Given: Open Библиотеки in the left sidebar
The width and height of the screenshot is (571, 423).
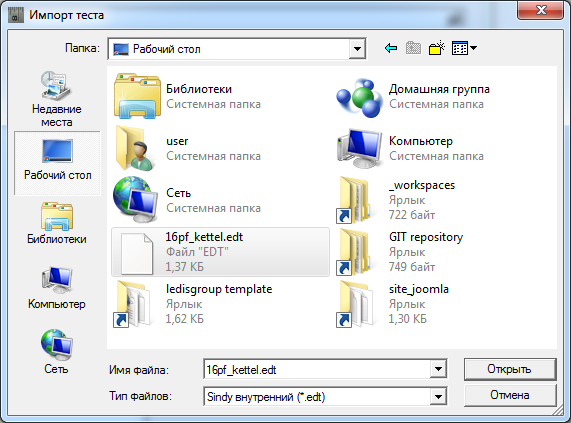Looking at the screenshot, I should [x=57, y=223].
